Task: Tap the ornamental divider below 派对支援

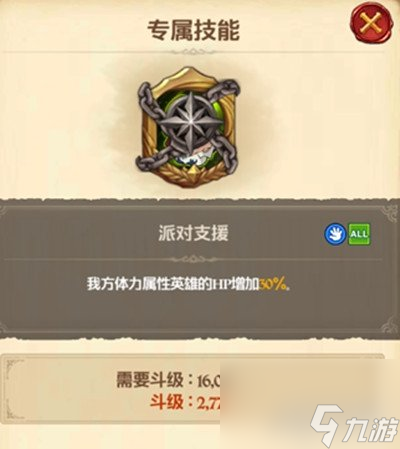Action: pyautogui.click(x=193, y=259)
